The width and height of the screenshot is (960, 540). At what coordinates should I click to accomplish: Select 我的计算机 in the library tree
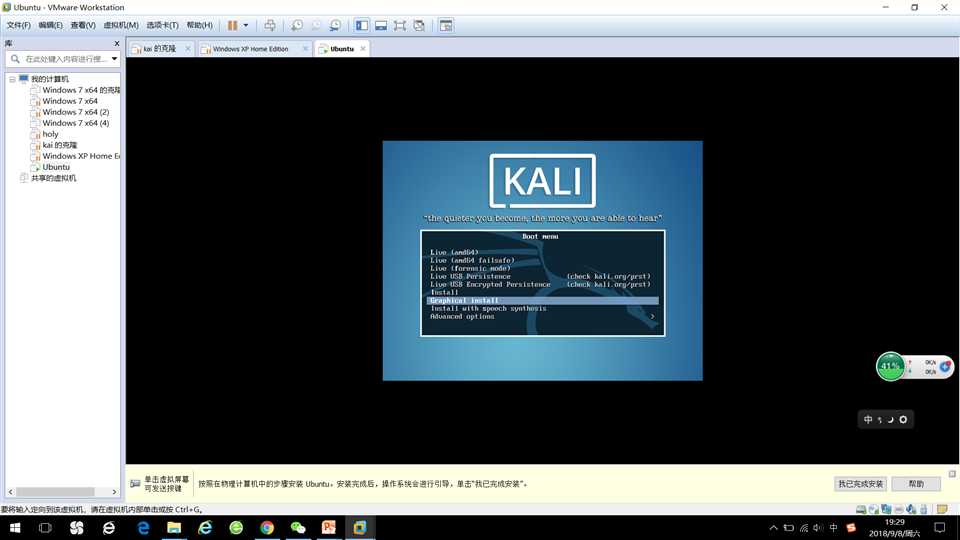(50, 79)
